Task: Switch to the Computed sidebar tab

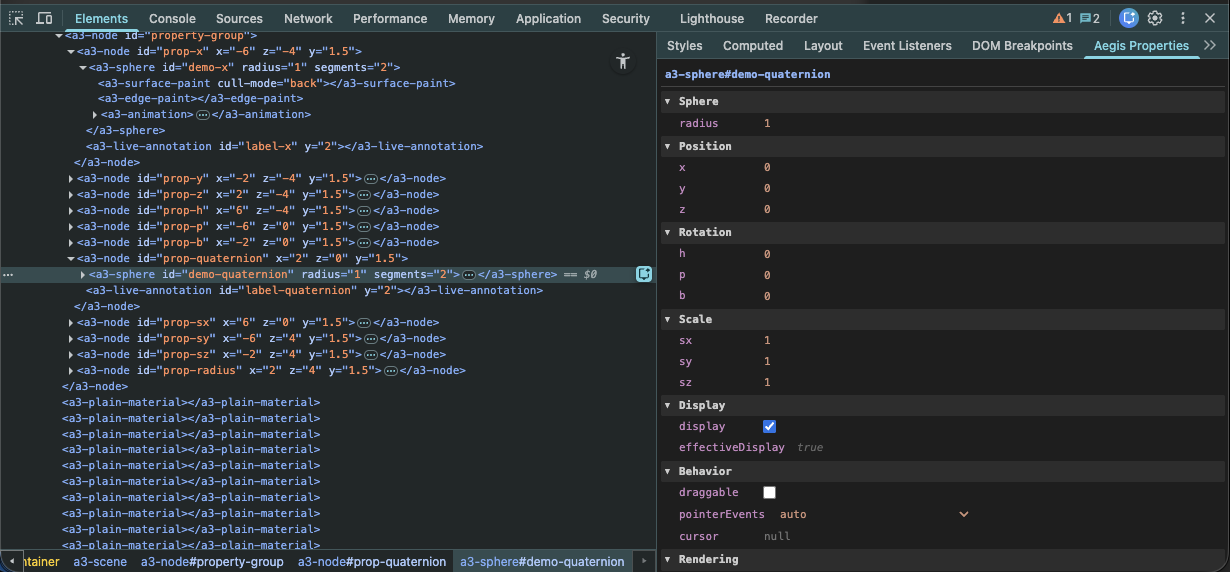Action: coord(753,45)
